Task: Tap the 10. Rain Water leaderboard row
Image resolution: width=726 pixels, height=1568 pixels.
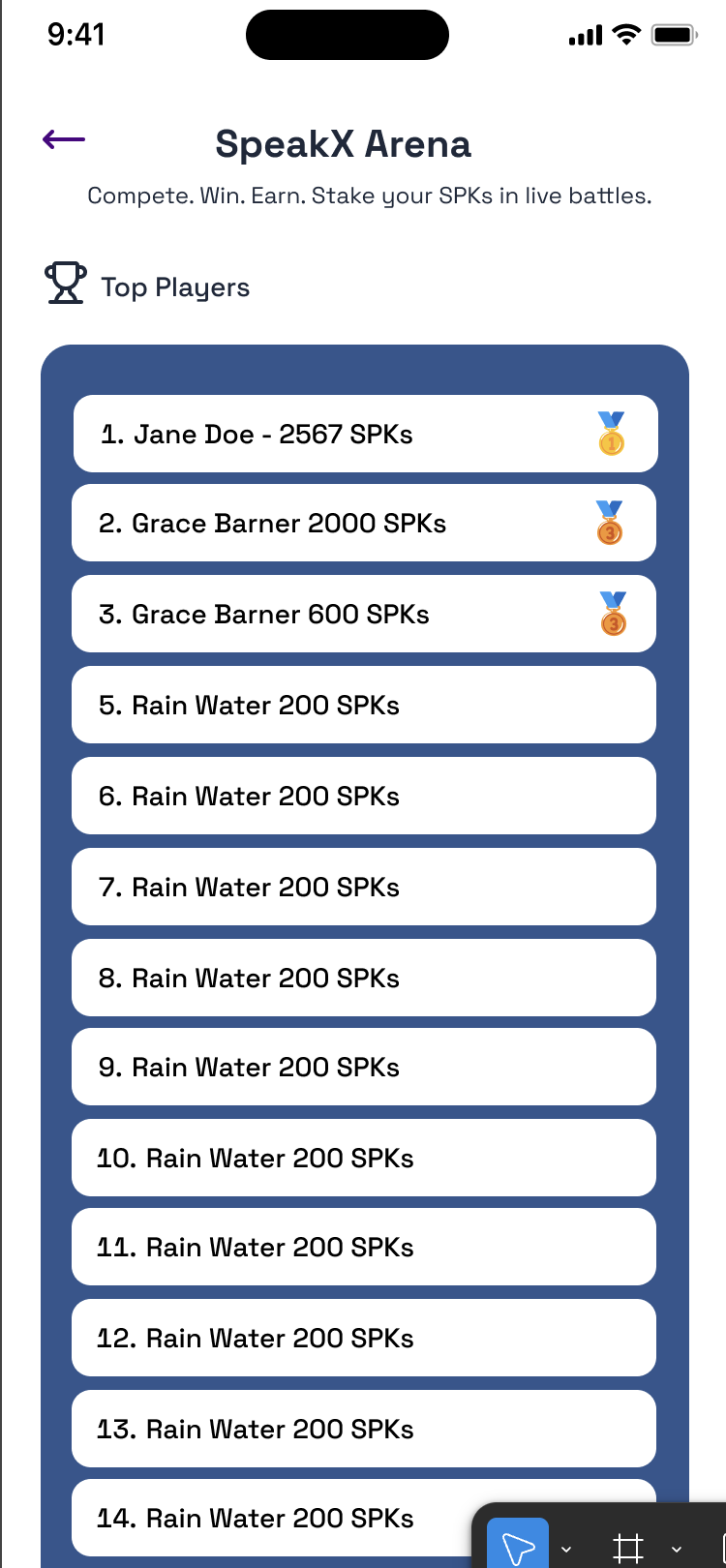Action: 363,1159
